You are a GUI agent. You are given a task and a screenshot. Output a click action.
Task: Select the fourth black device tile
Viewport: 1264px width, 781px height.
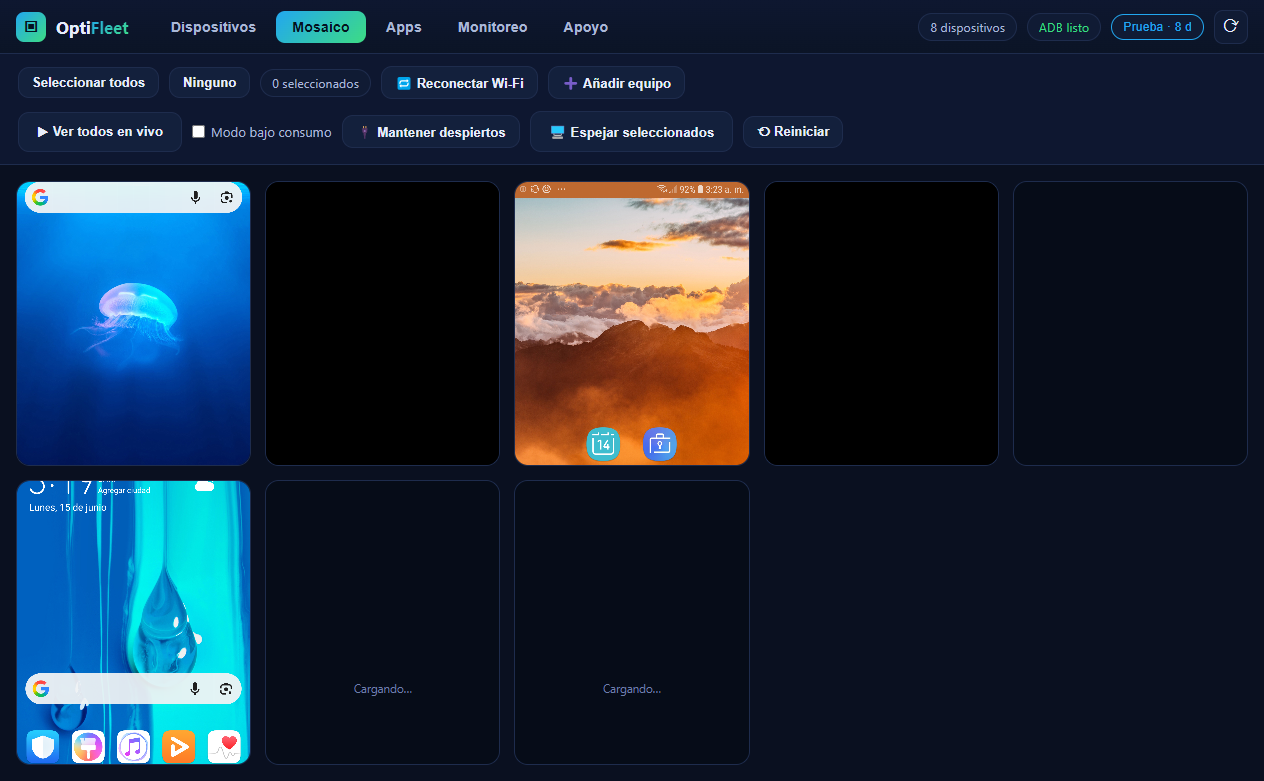[881, 323]
